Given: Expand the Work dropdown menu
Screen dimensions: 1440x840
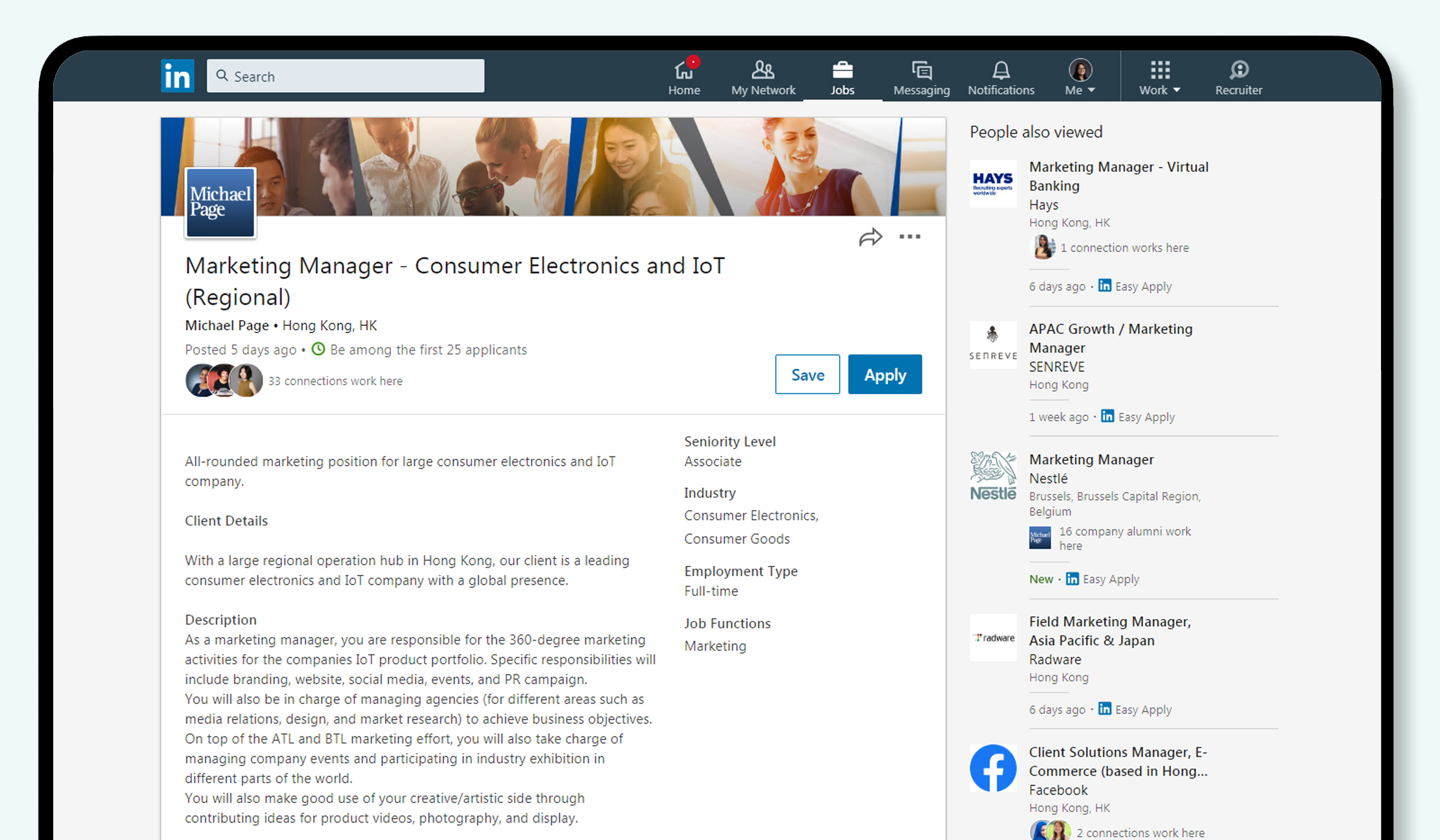Looking at the screenshot, I should [x=1159, y=76].
